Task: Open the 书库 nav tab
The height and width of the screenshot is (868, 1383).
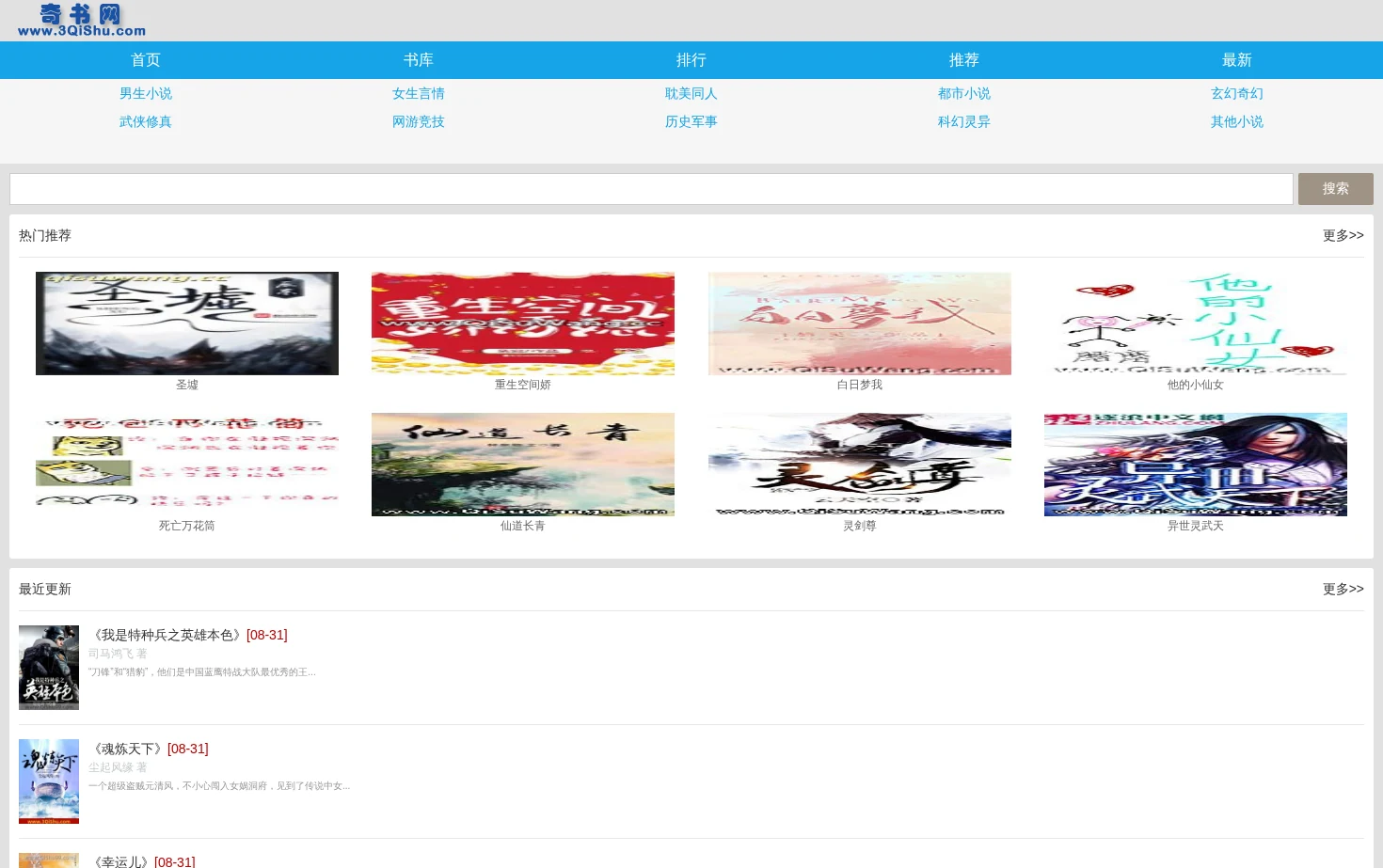Action: 419,60
